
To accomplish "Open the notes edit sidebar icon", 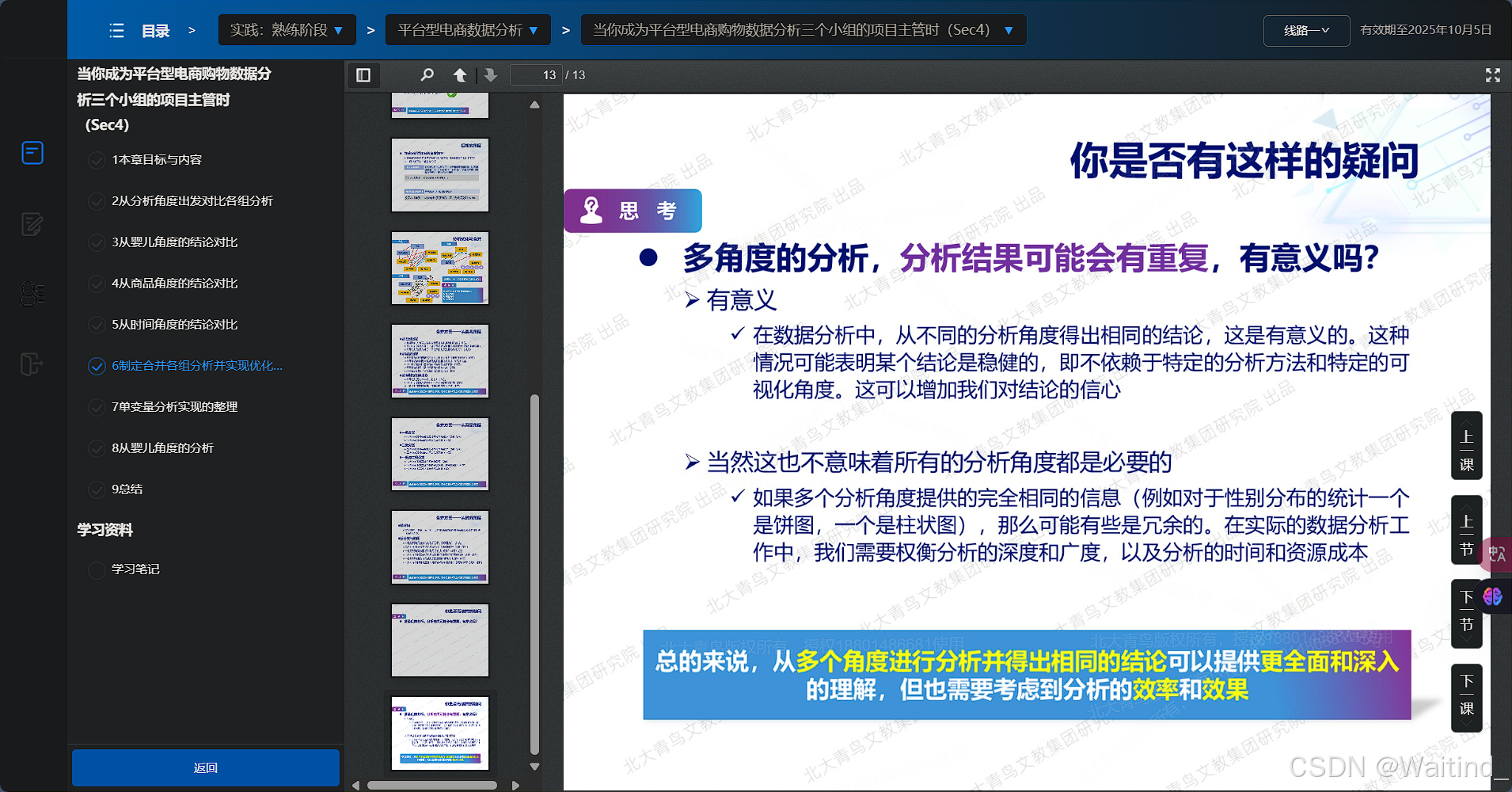I will coord(32,224).
